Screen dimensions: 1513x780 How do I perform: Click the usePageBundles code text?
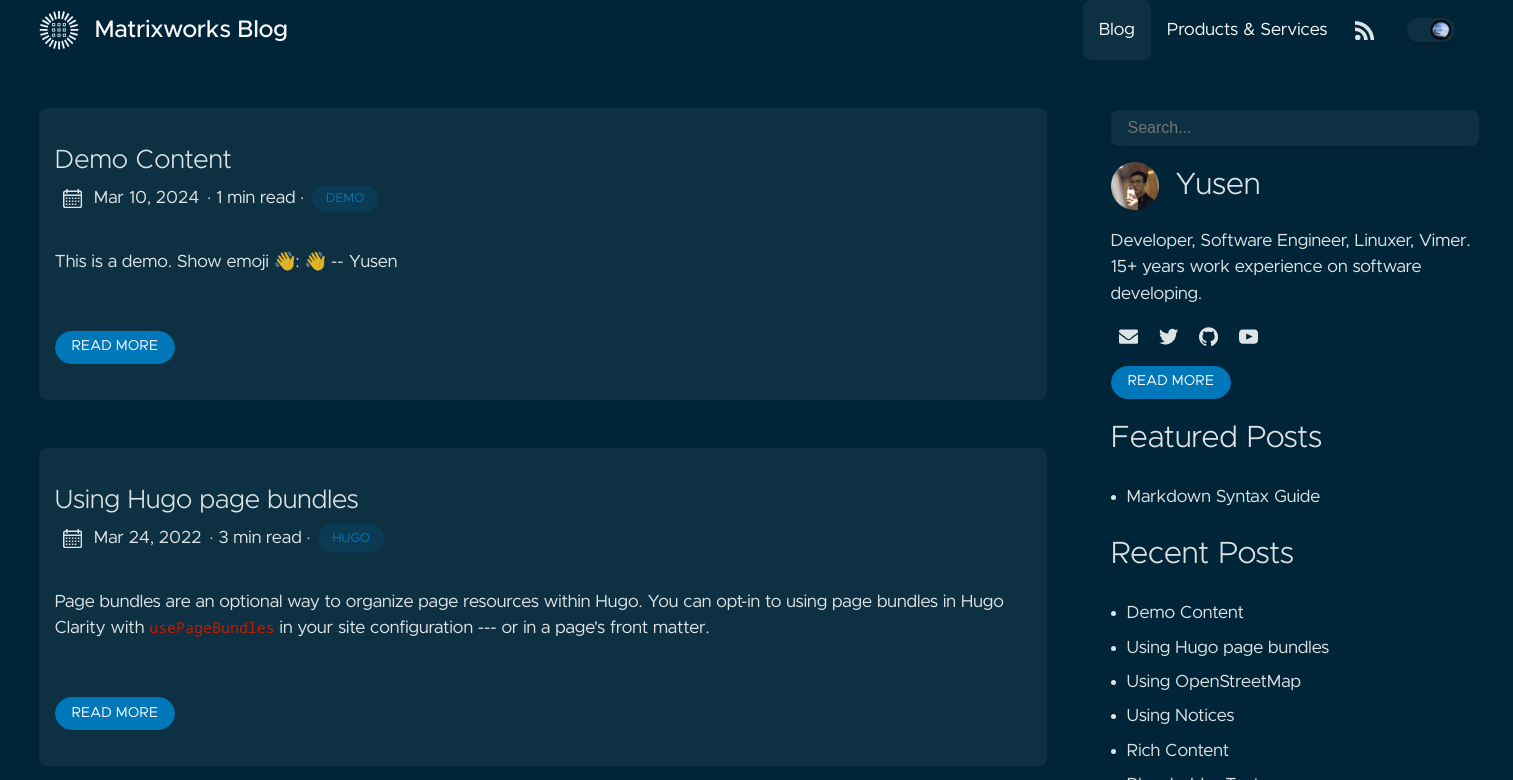point(211,629)
